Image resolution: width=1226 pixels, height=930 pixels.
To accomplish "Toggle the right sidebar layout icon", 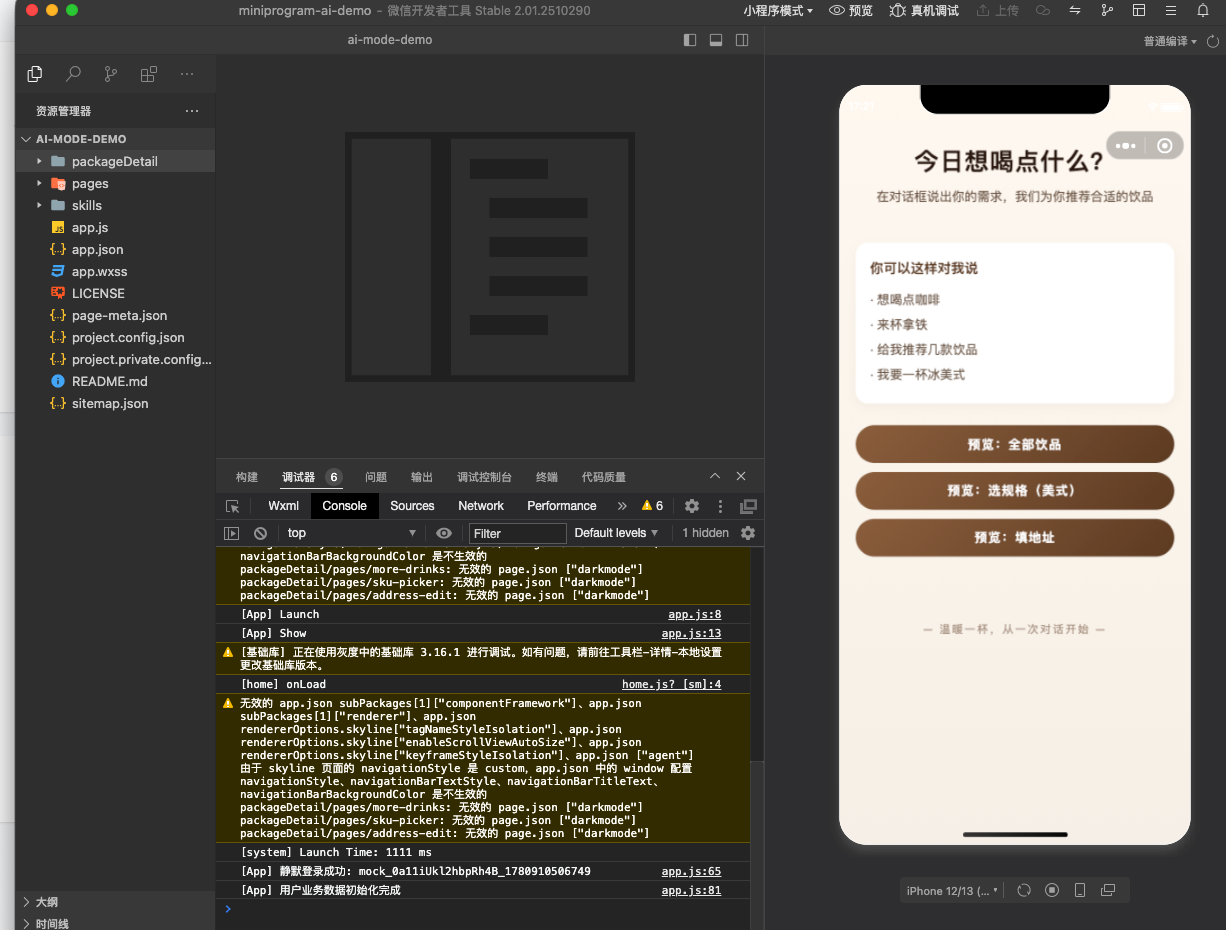I will [742, 40].
